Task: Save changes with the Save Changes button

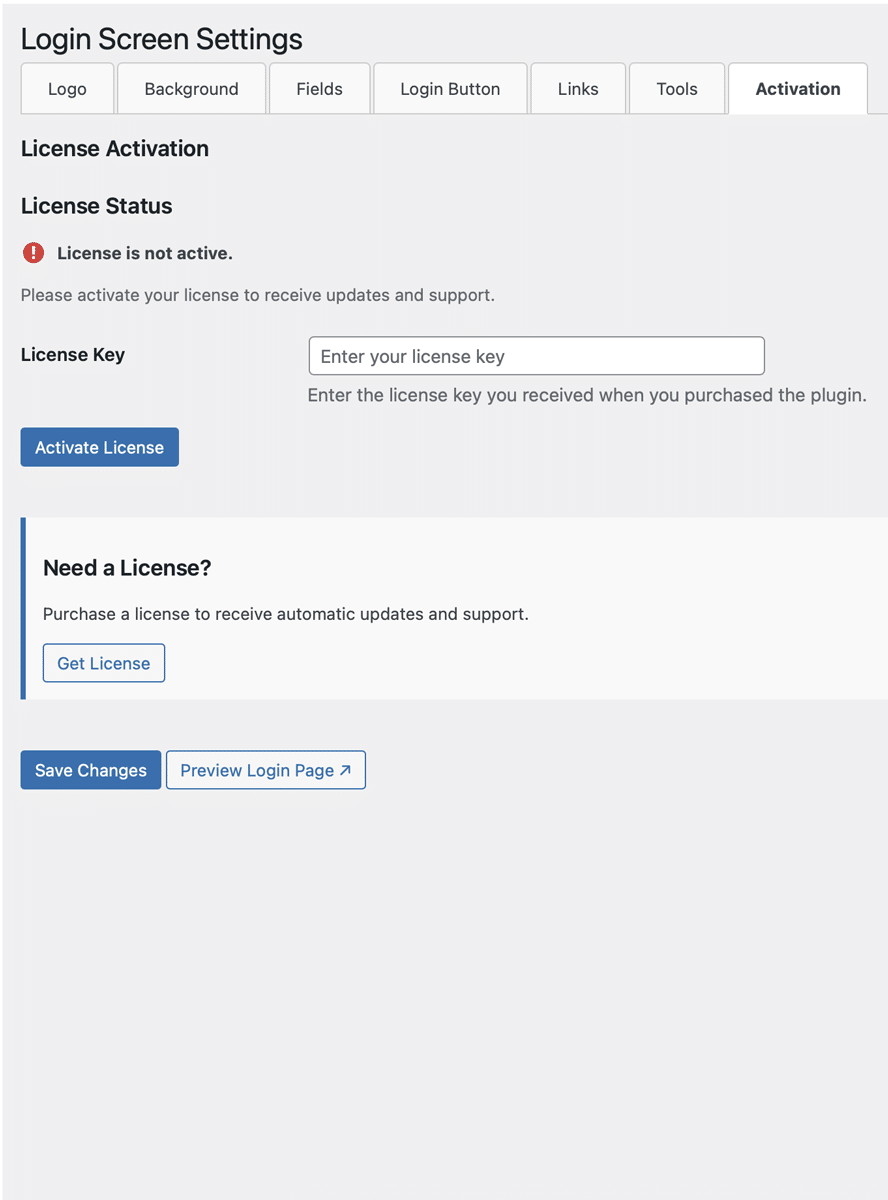Action: point(91,770)
